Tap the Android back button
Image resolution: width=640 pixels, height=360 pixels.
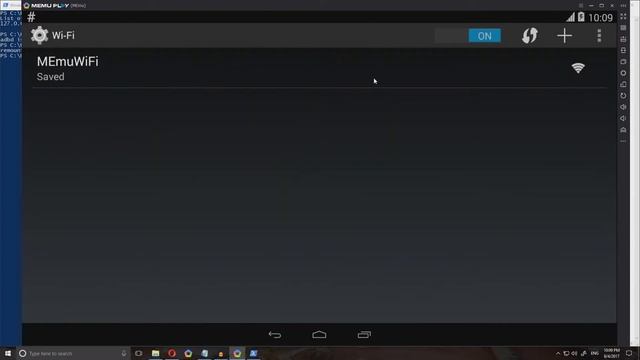[275, 335]
